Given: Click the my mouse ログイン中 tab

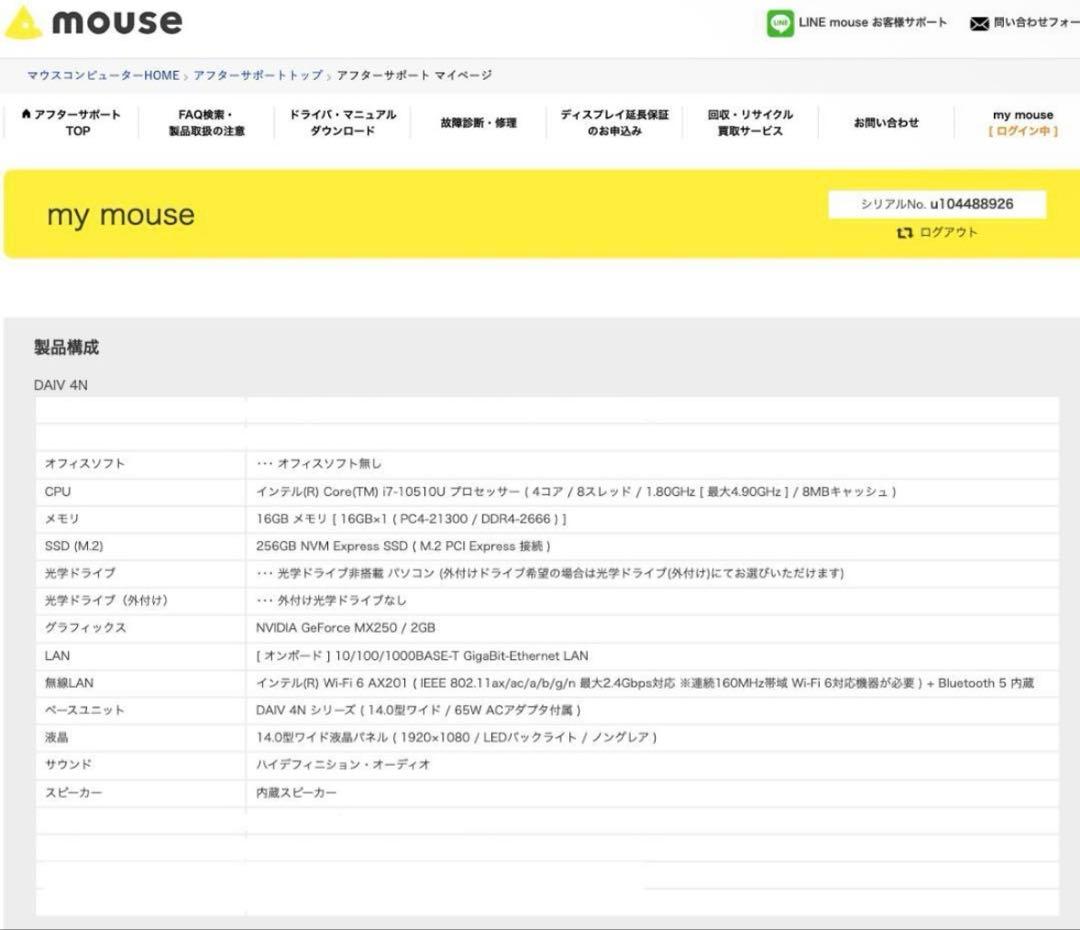Looking at the screenshot, I should click(1019, 121).
